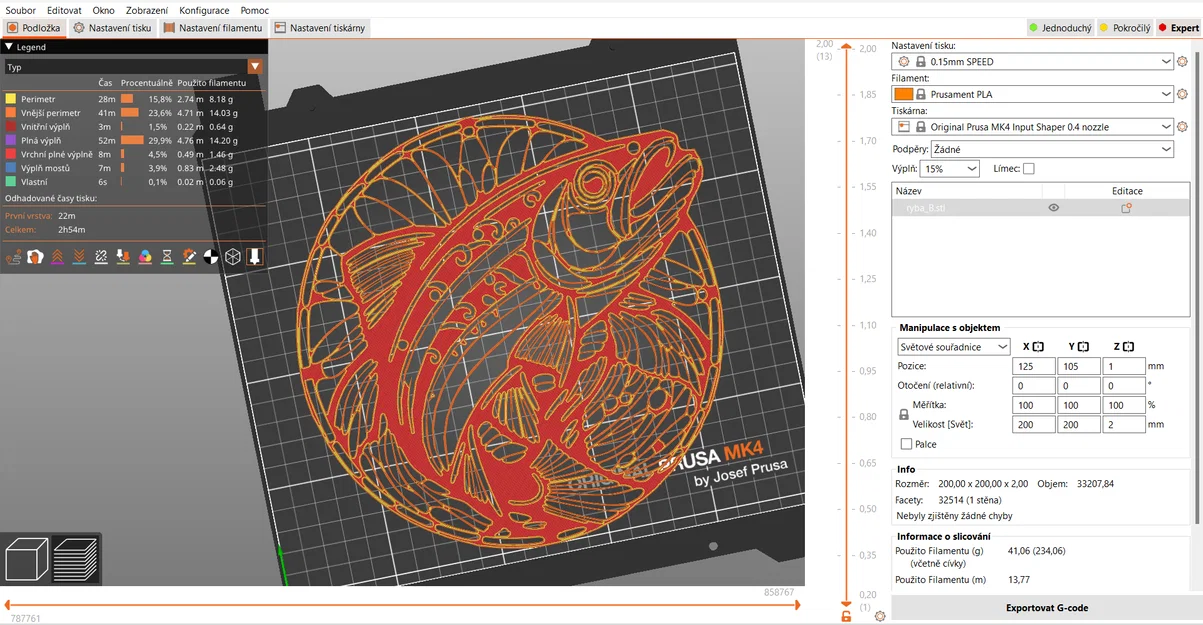Switch to the Nastavení filamentu tab

point(213,28)
